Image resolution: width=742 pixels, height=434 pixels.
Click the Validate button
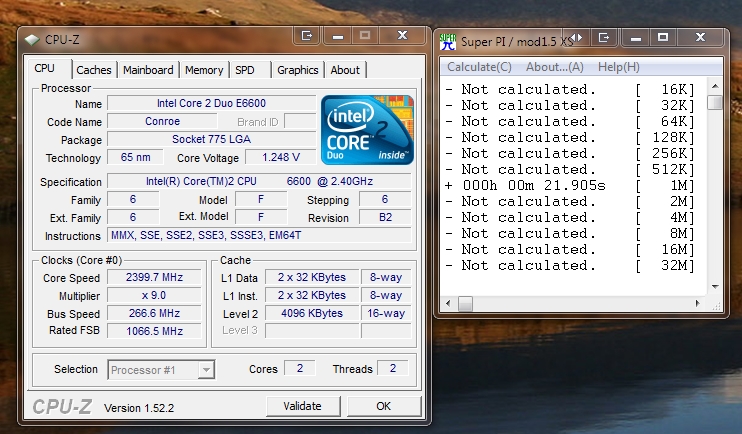pyautogui.click(x=302, y=406)
